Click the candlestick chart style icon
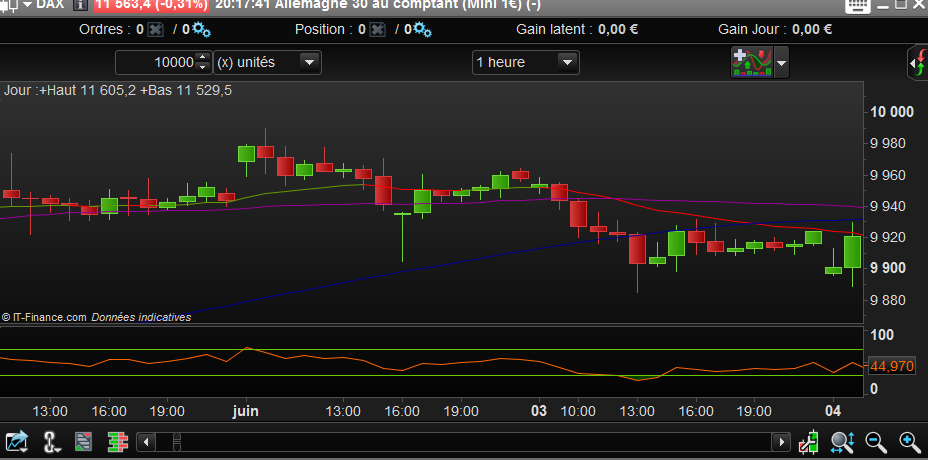The image size is (928, 460). coord(808,442)
